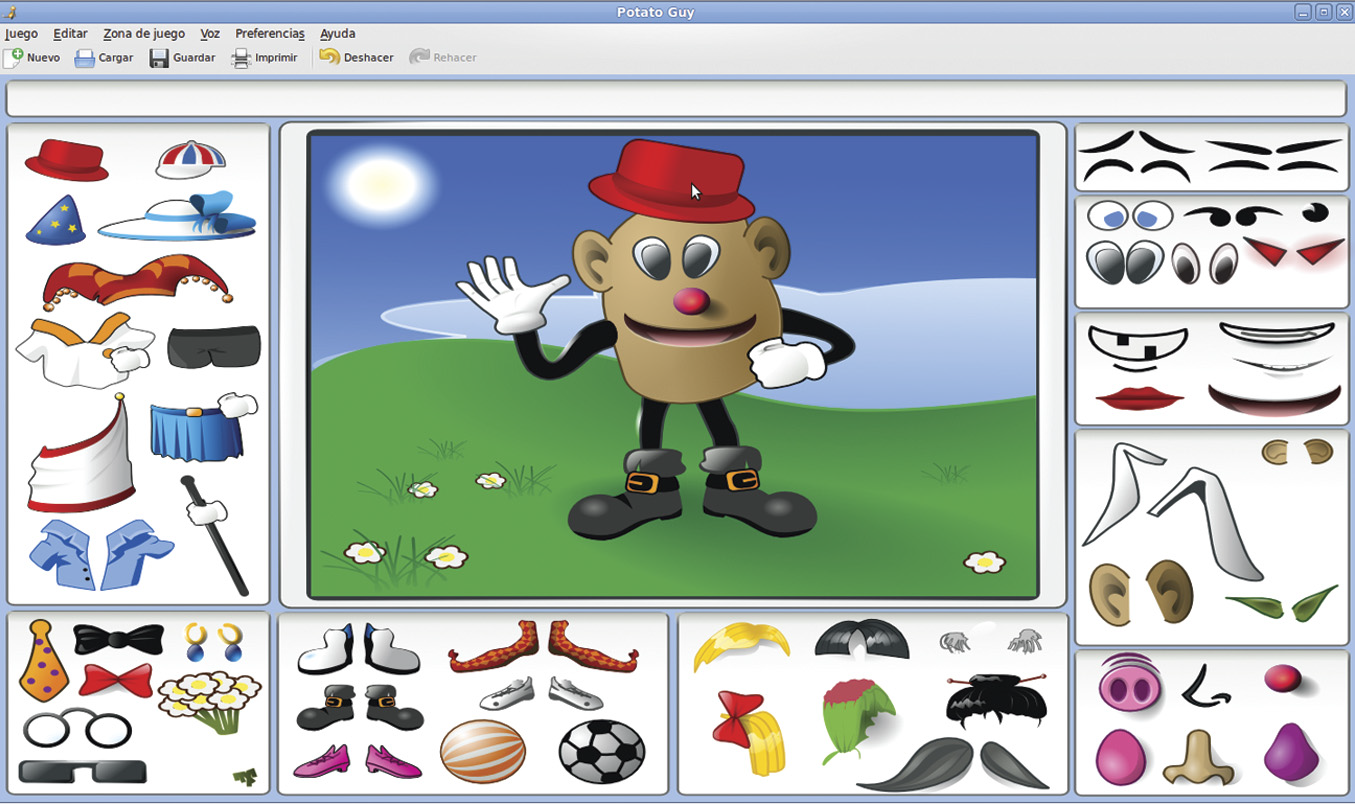Screen dimensions: 1355x804
Task: Open the Zona de juego menu
Action: pos(144,34)
